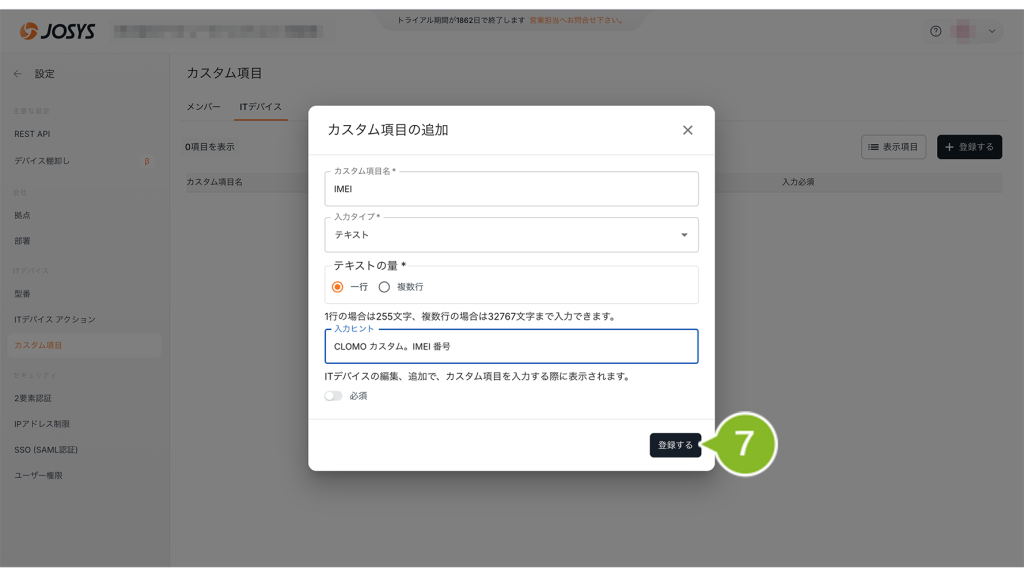
Task: Click the top-right + 登録する button
Action: (969, 147)
